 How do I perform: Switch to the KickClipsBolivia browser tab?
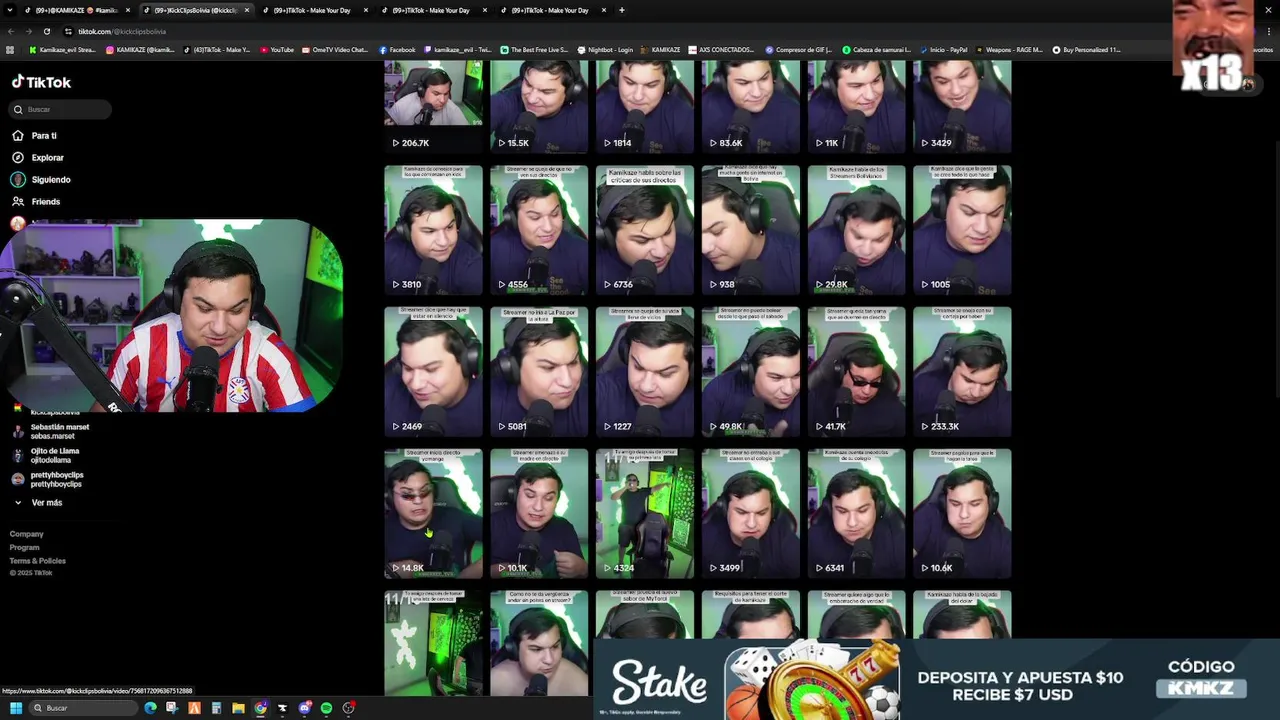click(194, 10)
